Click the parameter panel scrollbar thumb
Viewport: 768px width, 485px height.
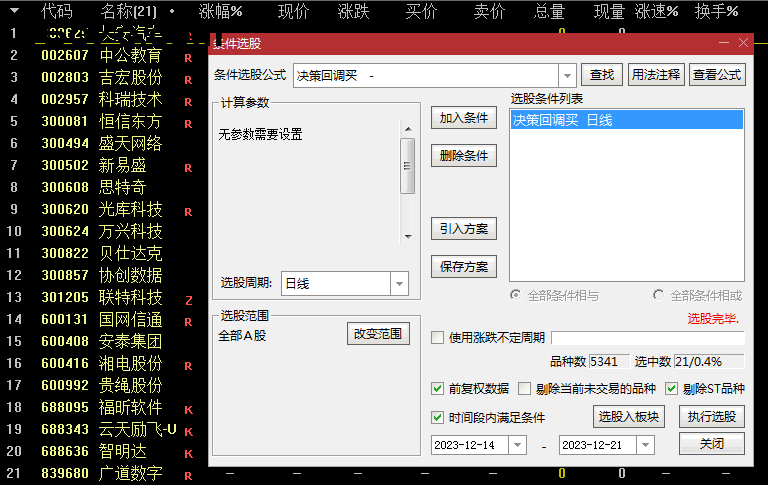point(408,166)
